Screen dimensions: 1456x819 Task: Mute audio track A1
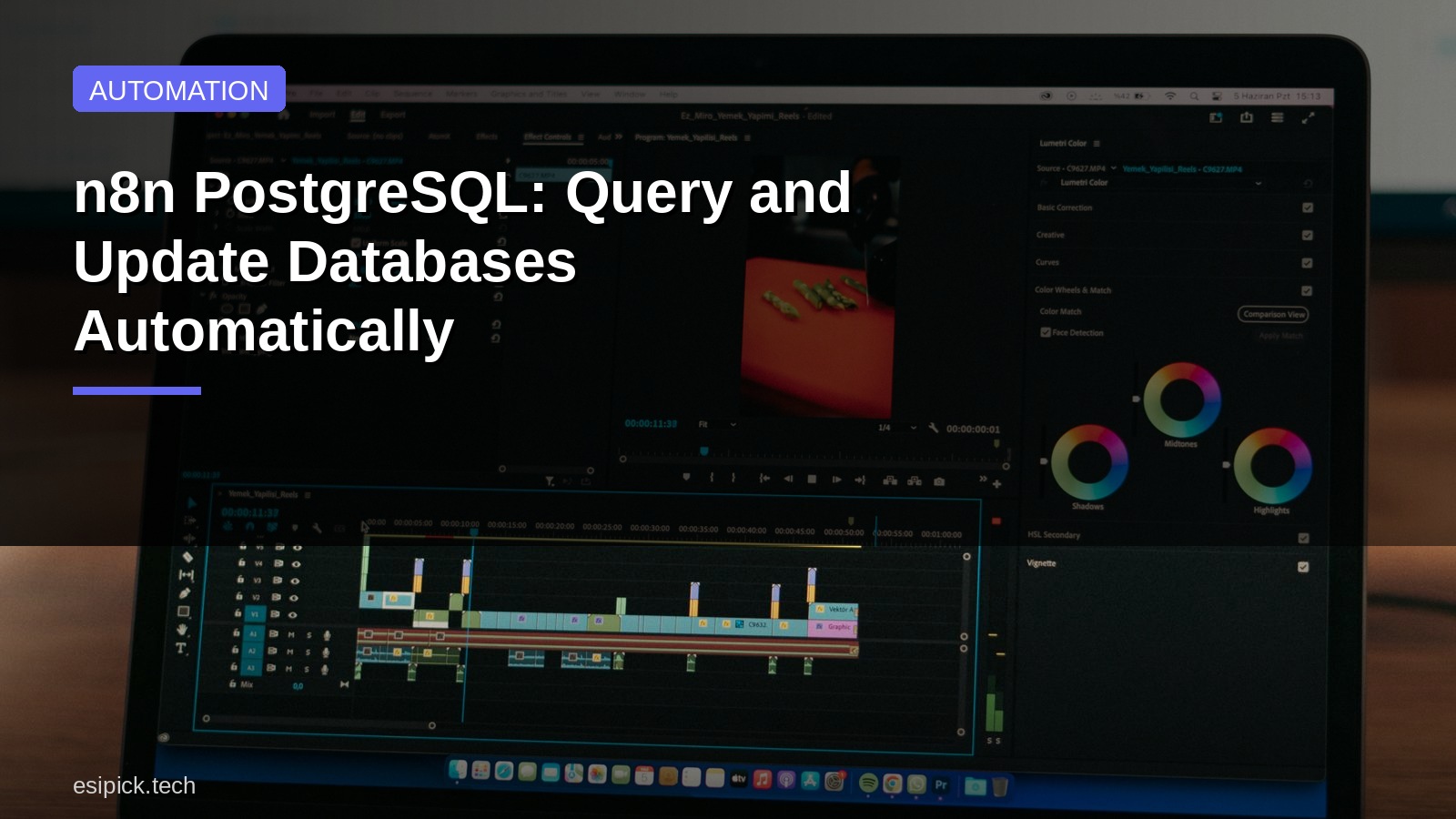(291, 634)
